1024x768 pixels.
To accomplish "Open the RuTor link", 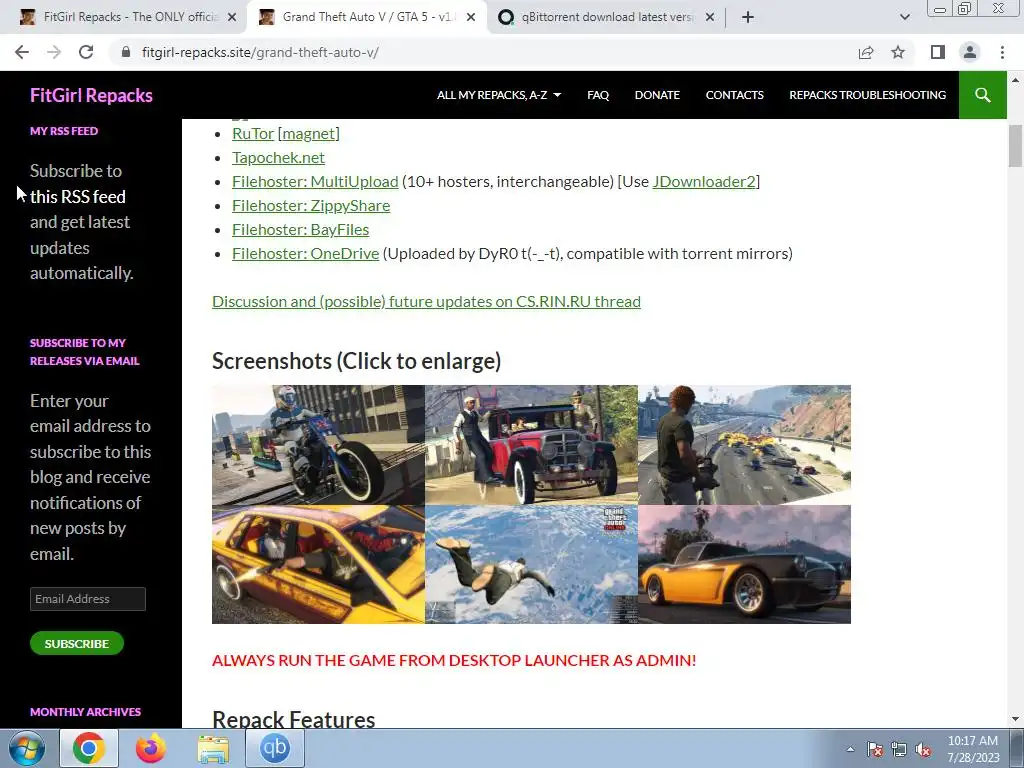I will [253, 133].
